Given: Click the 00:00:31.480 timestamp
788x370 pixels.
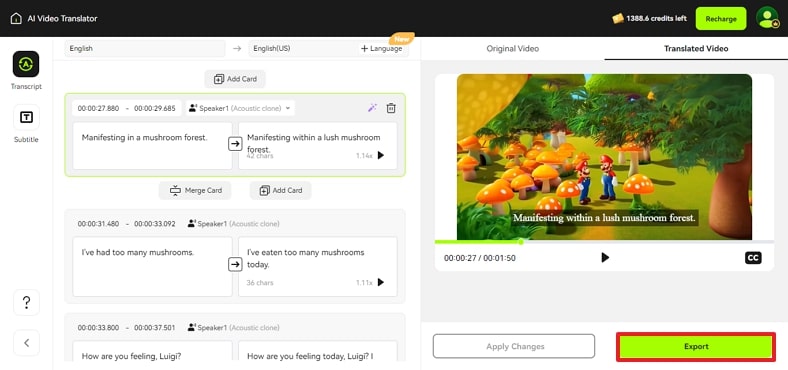Looking at the screenshot, I should (98, 224).
